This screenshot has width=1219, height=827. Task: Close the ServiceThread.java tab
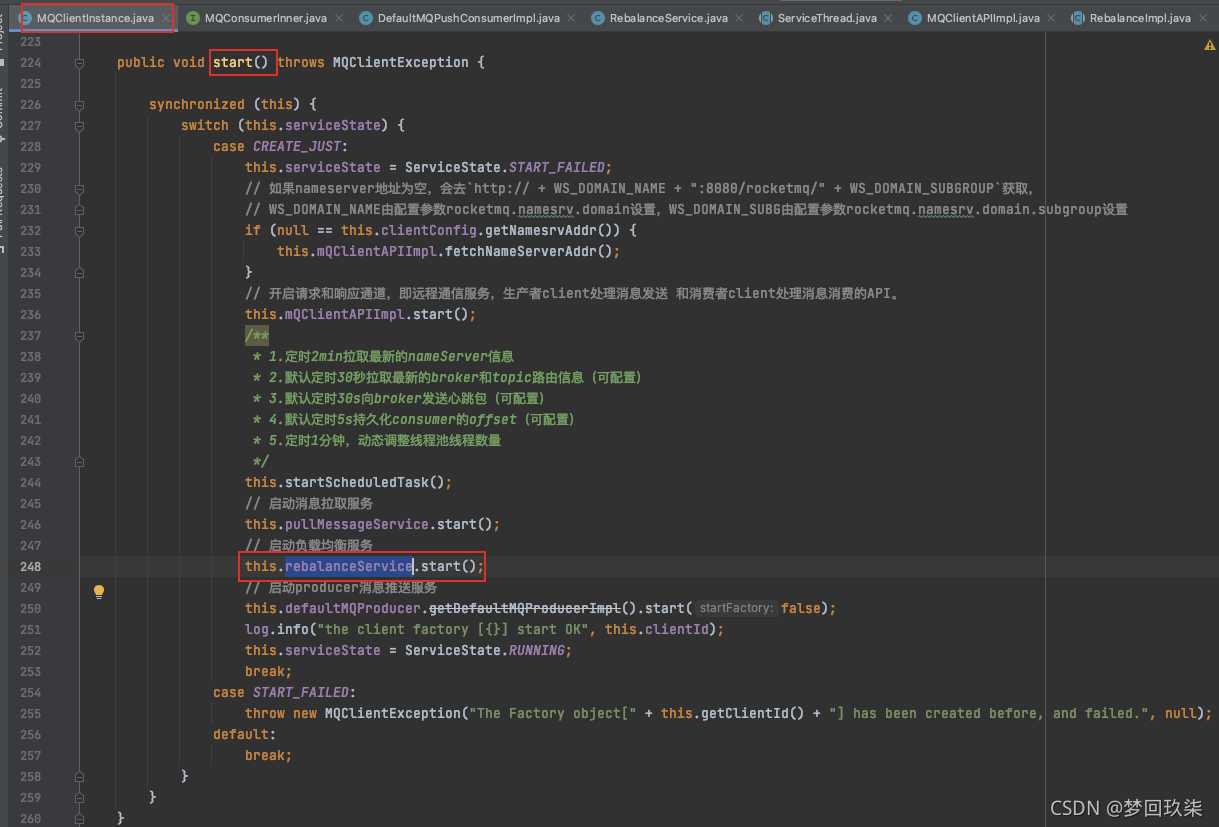[x=888, y=18]
